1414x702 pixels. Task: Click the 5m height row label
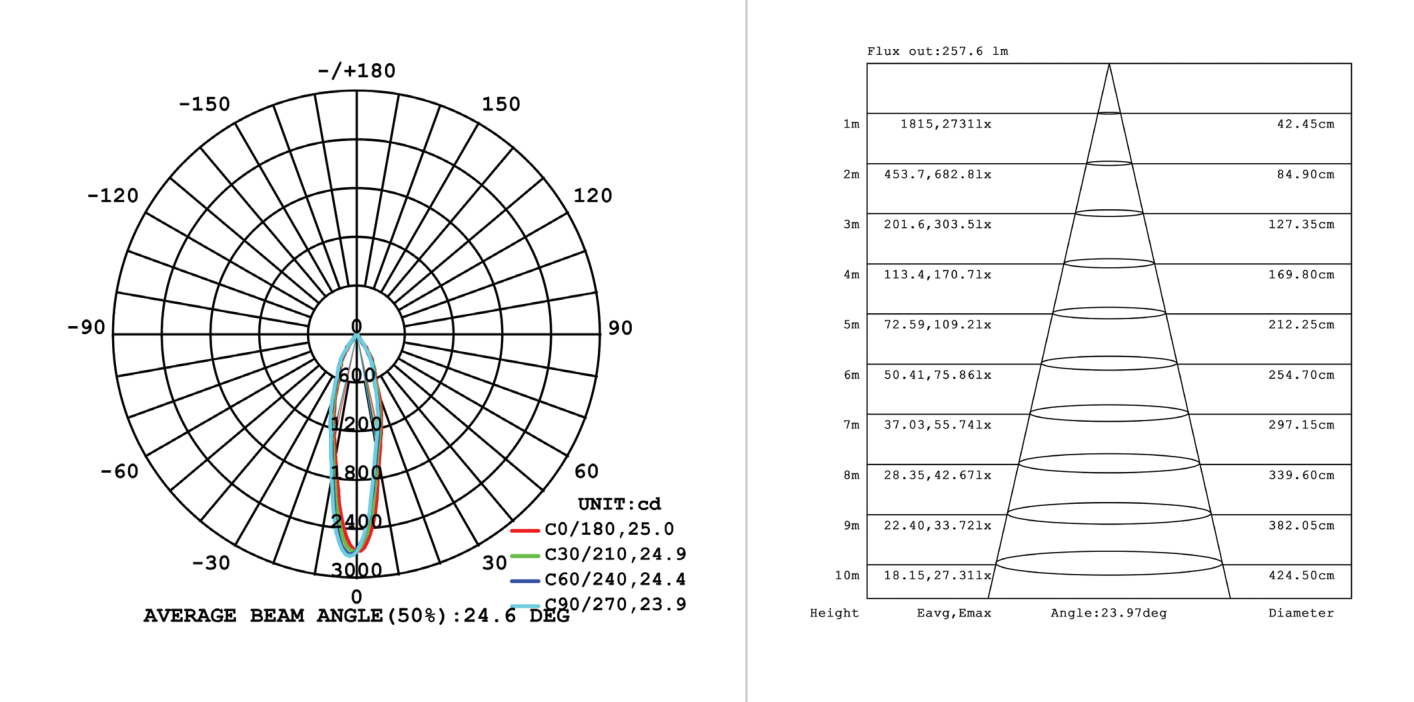click(x=851, y=325)
